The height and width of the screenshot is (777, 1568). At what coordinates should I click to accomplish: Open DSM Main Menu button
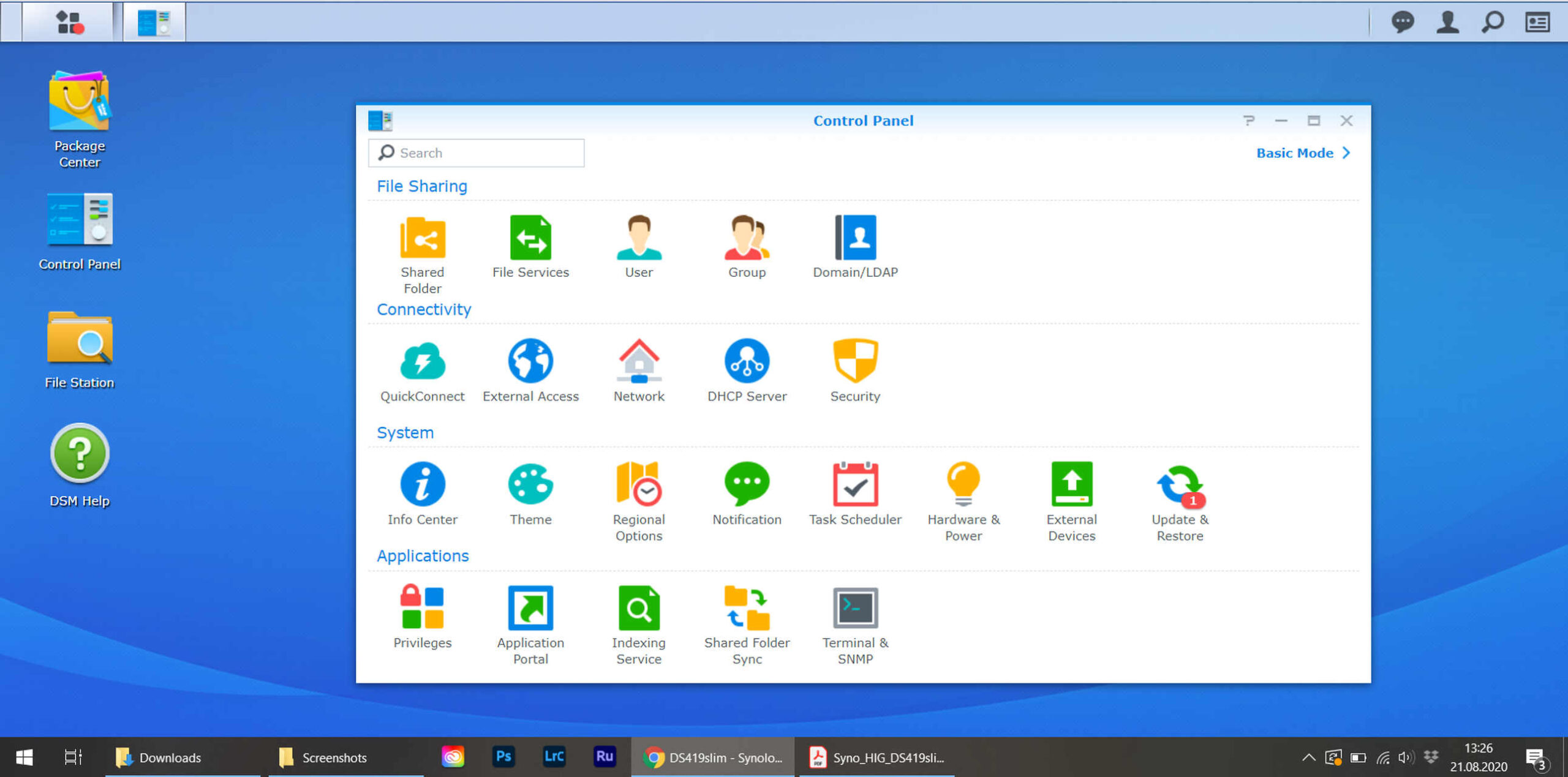(x=69, y=22)
